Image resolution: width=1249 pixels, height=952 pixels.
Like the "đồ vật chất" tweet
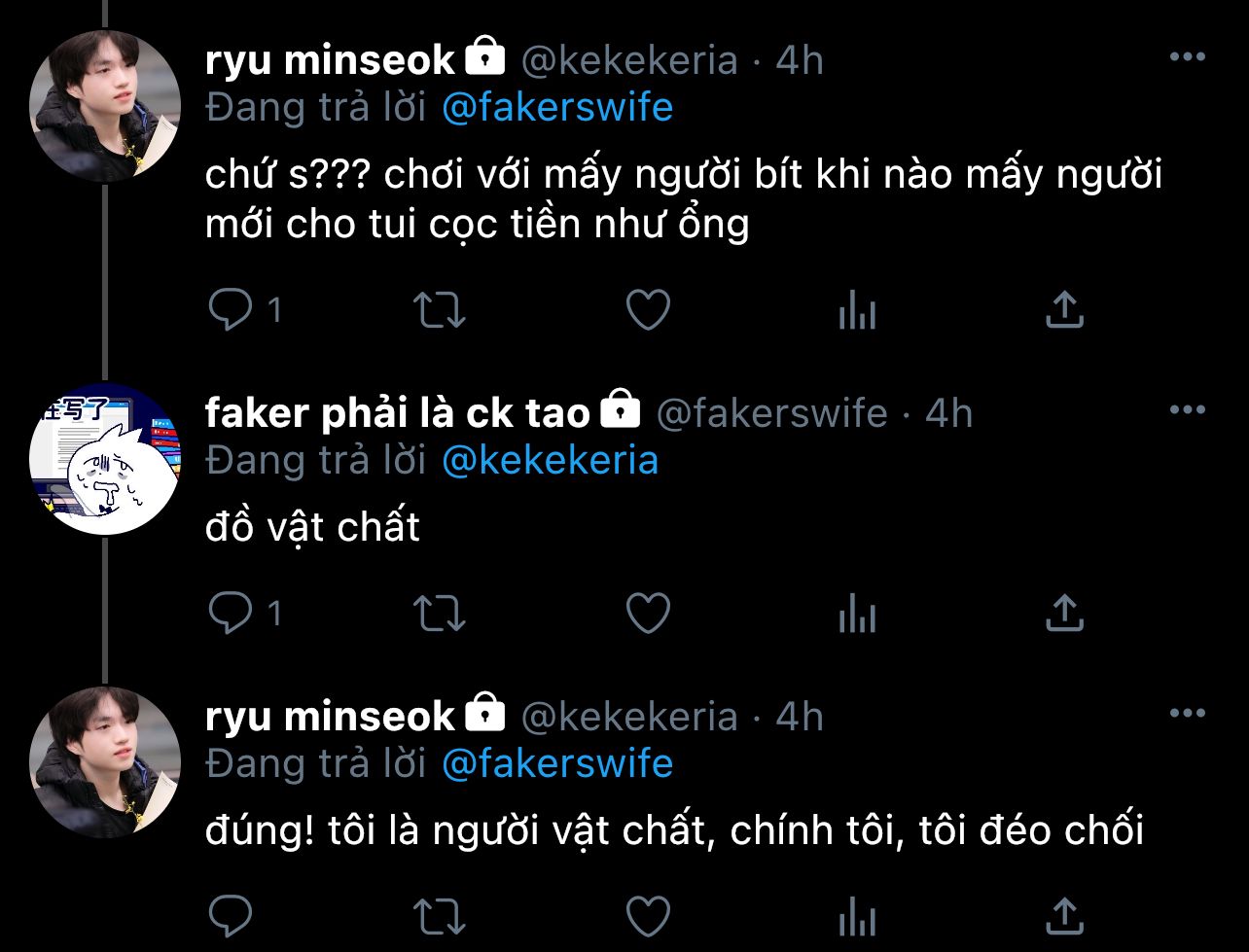647,614
